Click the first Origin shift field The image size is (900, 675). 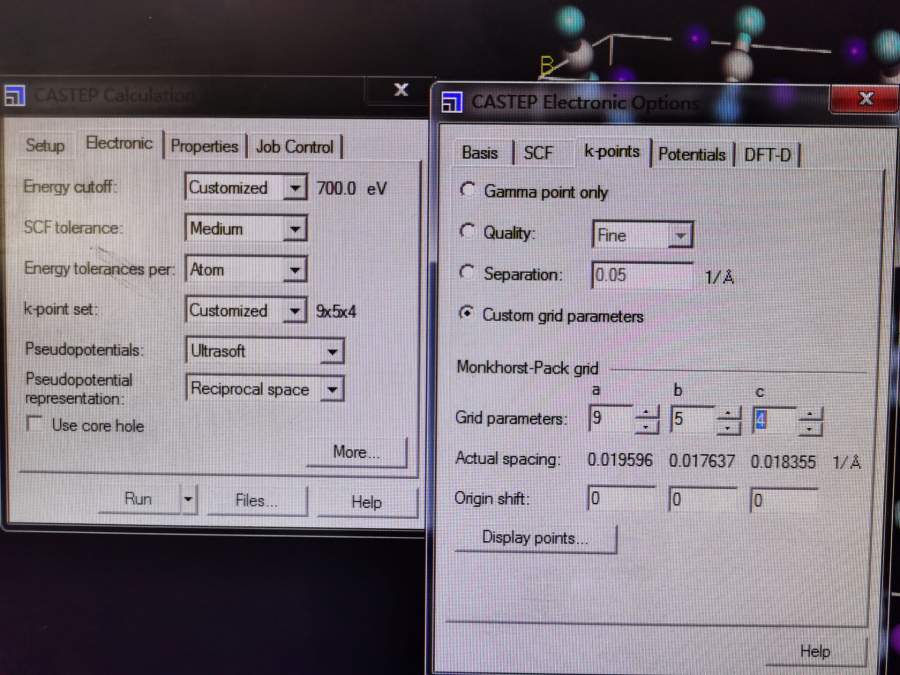(x=622, y=499)
